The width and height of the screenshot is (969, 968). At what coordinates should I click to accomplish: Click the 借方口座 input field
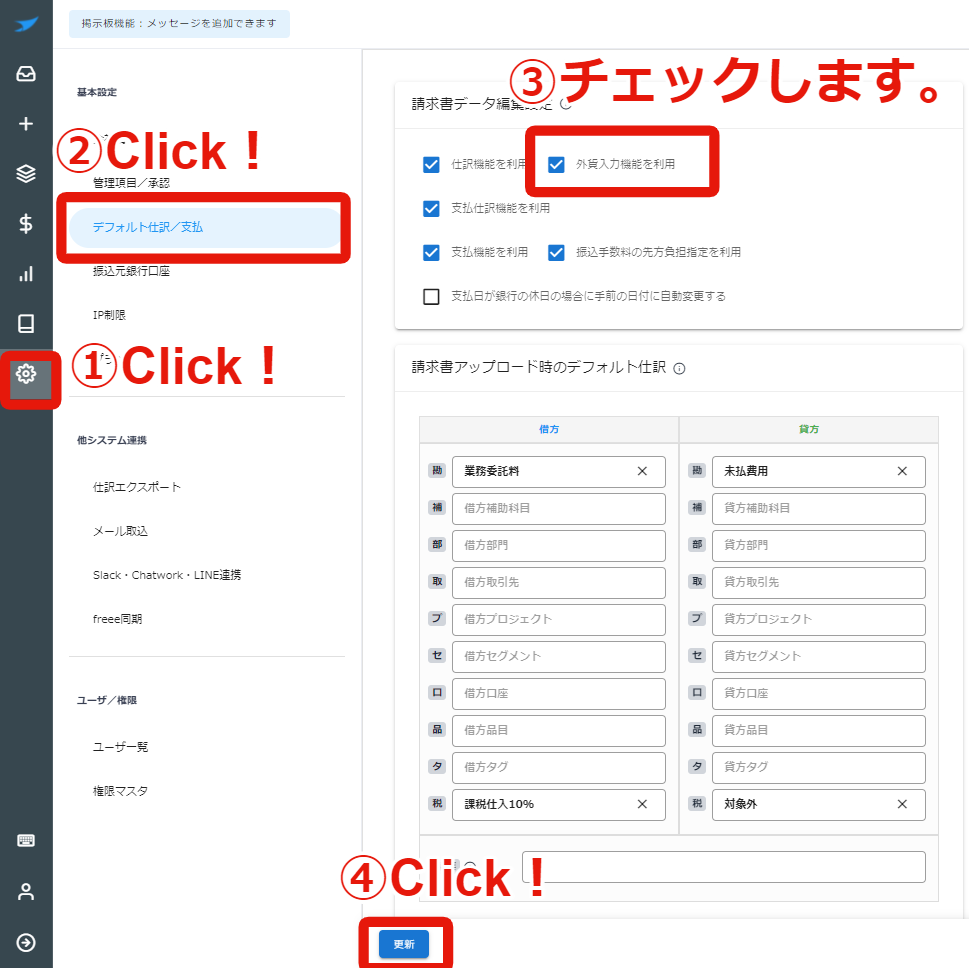tap(559, 694)
